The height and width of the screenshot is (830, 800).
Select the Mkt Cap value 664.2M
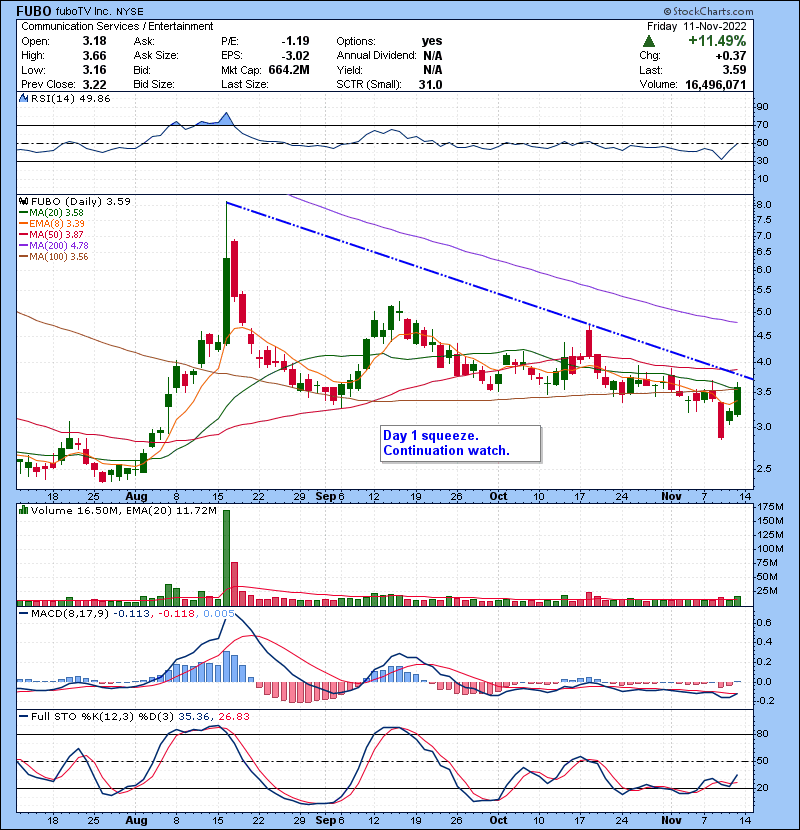click(x=289, y=70)
